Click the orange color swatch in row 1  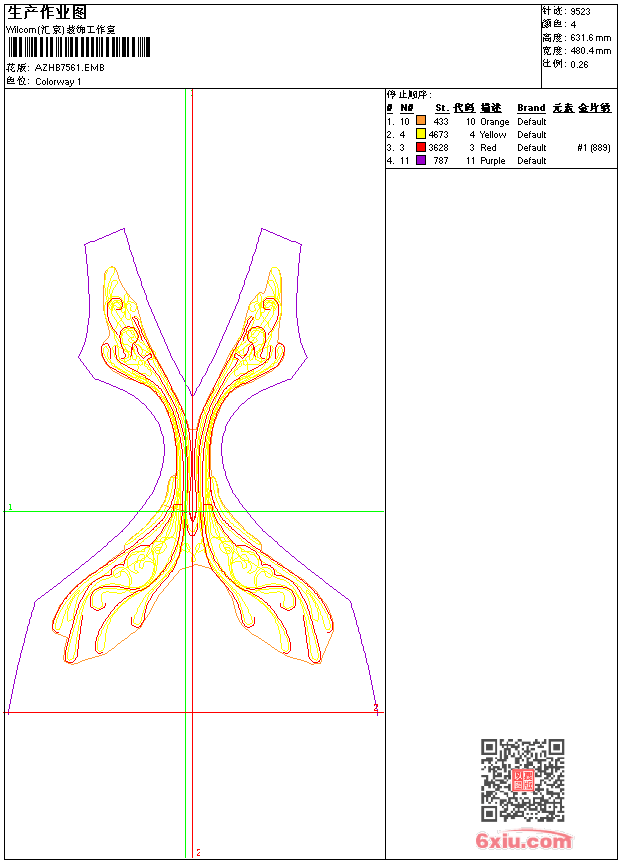click(x=421, y=121)
